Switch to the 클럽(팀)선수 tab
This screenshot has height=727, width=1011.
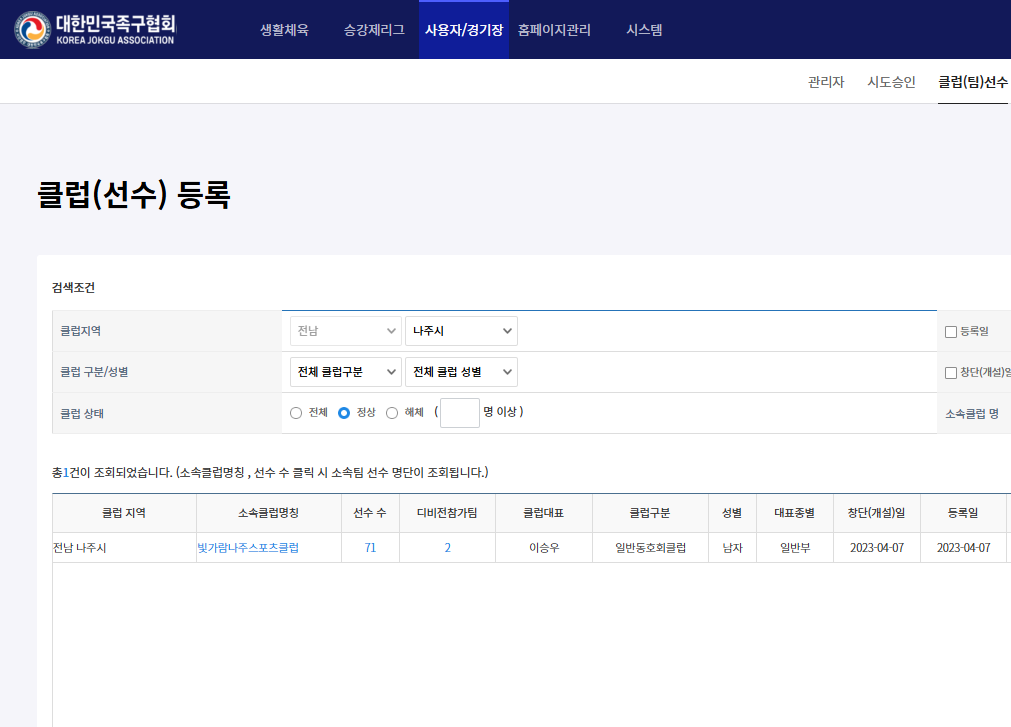point(973,82)
